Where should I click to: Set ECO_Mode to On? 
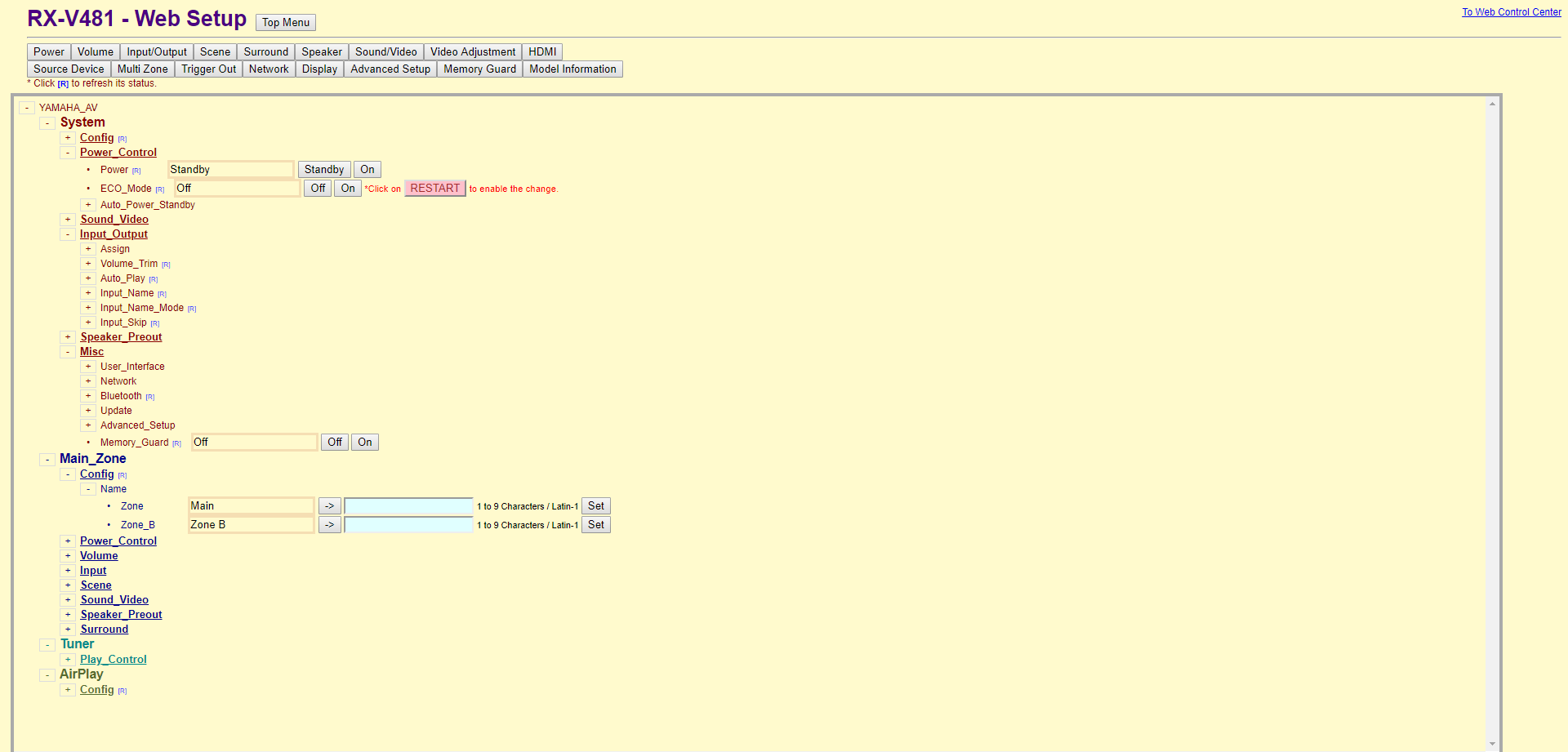click(x=348, y=189)
